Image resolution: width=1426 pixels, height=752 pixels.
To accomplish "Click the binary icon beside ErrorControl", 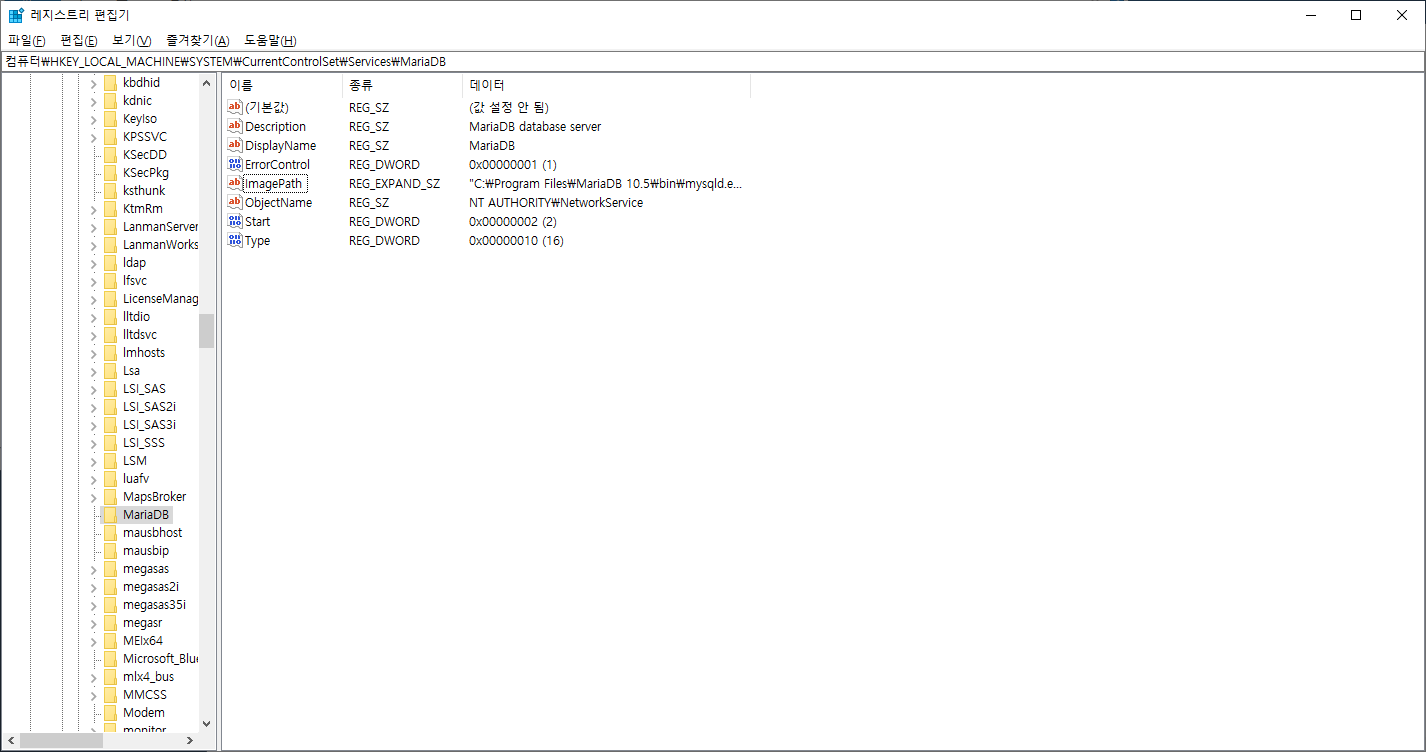I will click(x=235, y=164).
